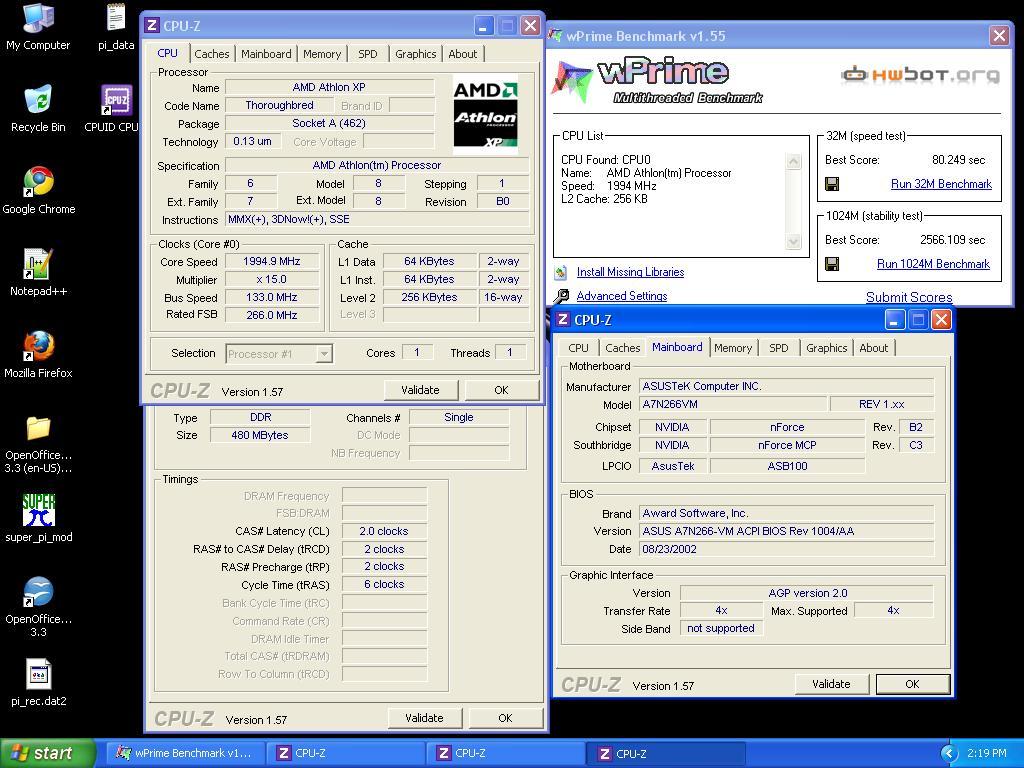Click OK in Mainboard CPU-Z window

pyautogui.click(x=912, y=684)
